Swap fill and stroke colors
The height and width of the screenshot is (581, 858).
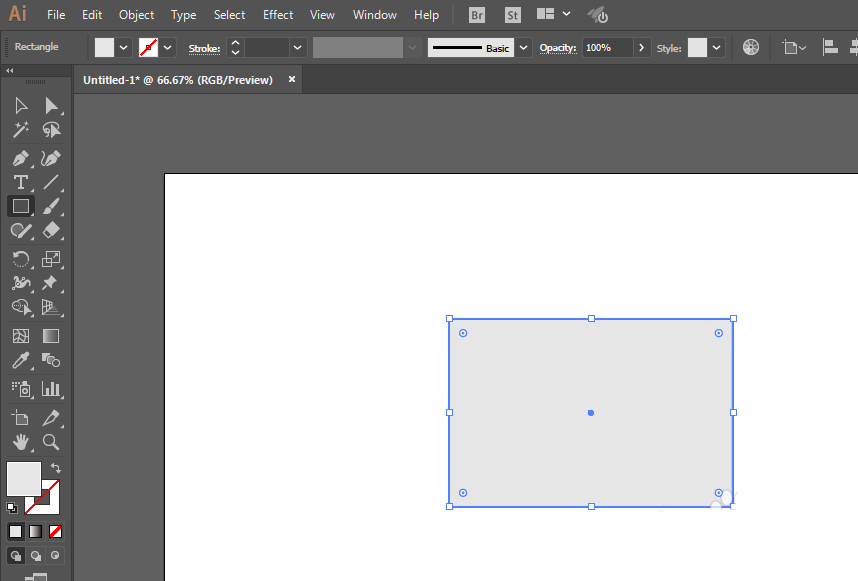56,468
